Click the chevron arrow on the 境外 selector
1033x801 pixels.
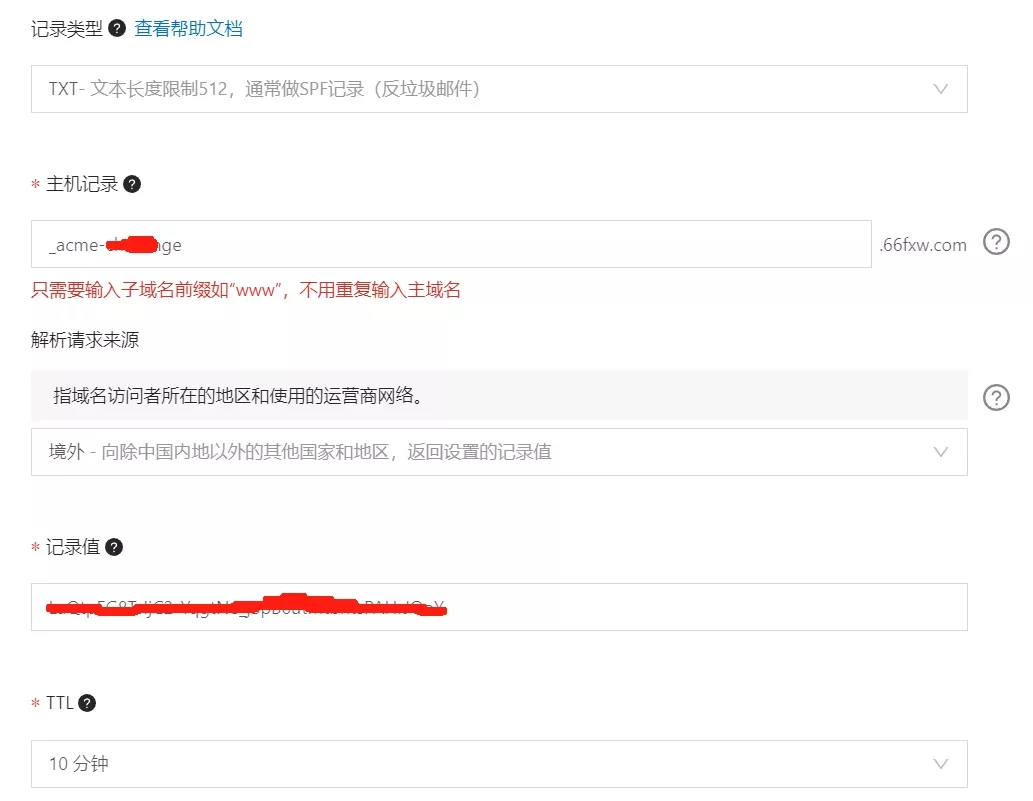coord(940,451)
